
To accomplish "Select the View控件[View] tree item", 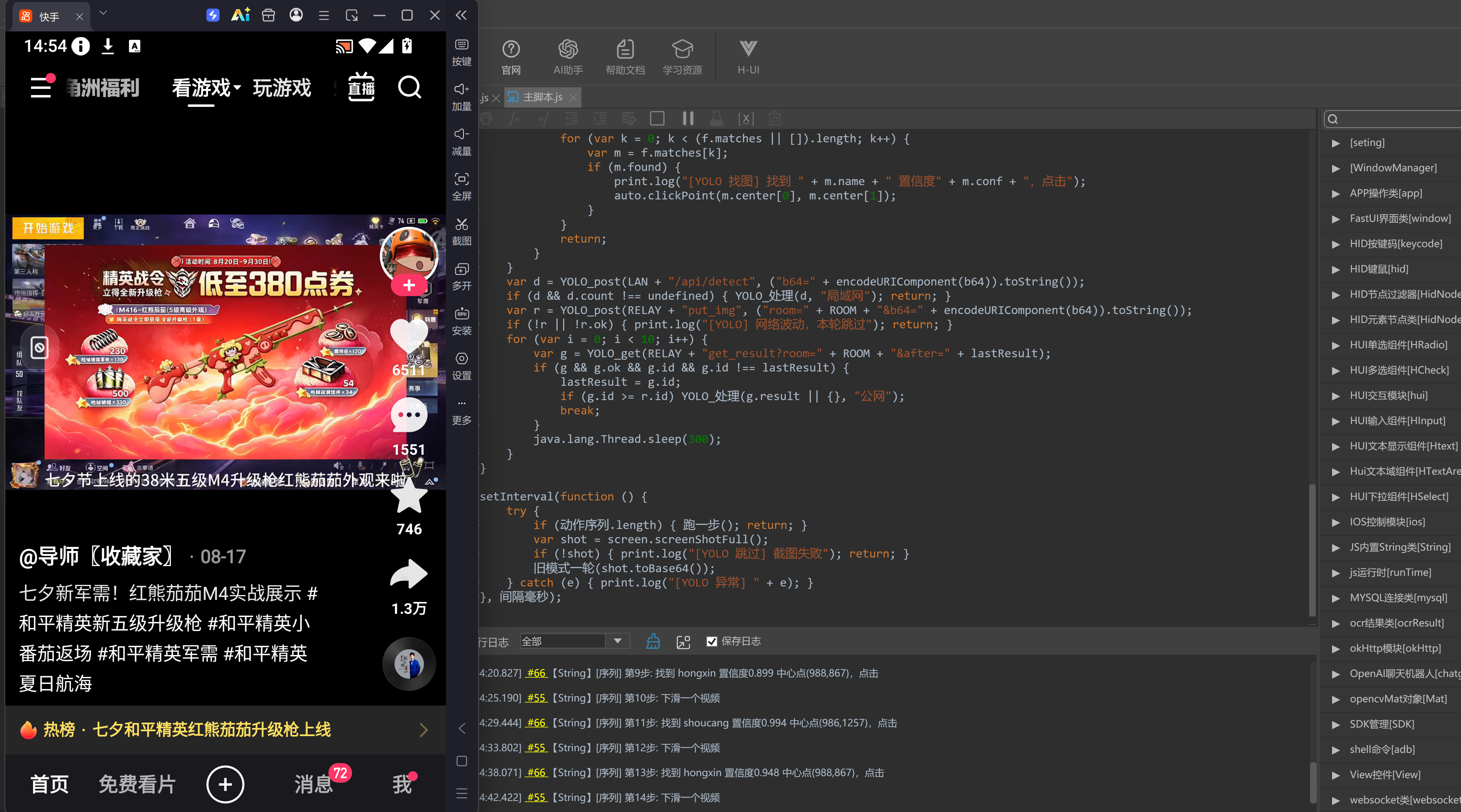I will [x=1385, y=774].
